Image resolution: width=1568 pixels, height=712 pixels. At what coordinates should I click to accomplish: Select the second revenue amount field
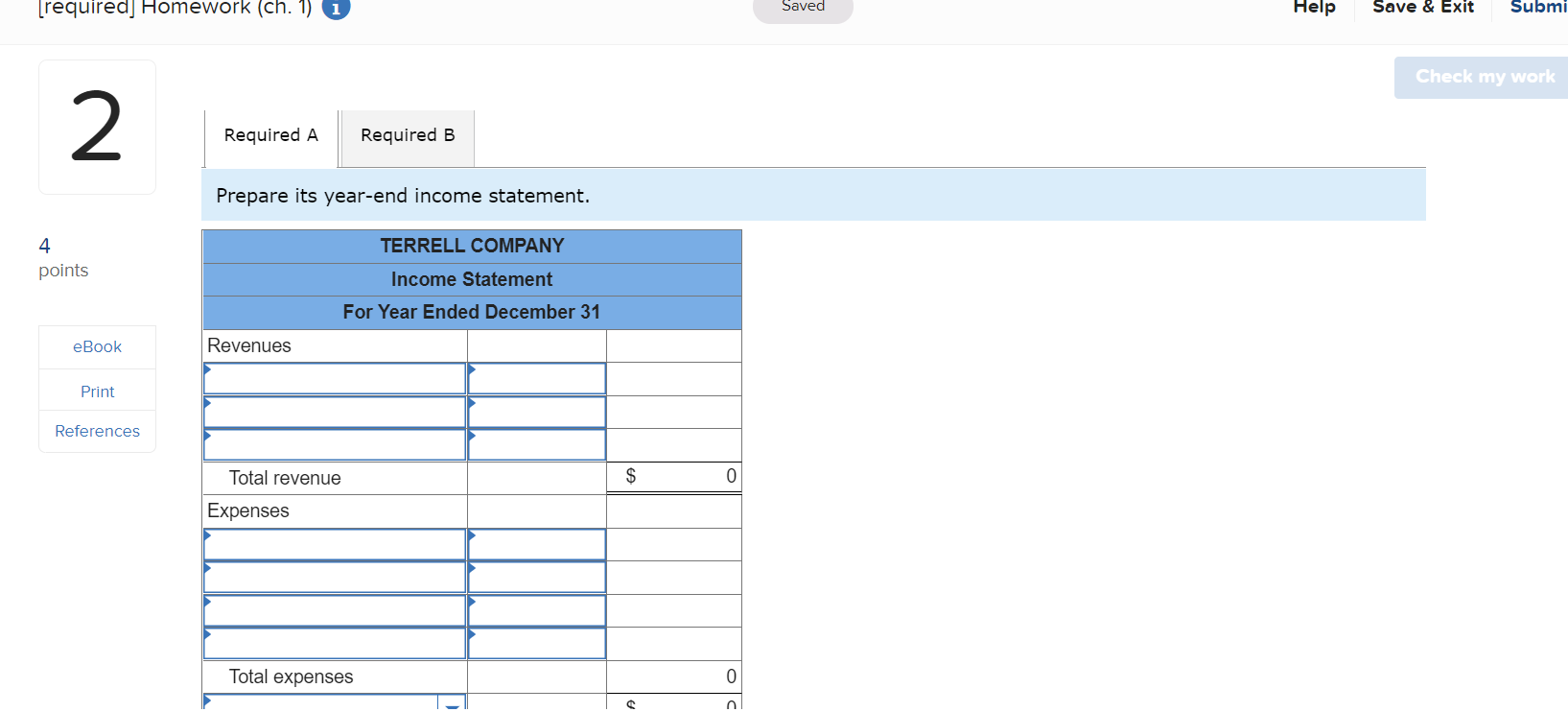(x=537, y=412)
